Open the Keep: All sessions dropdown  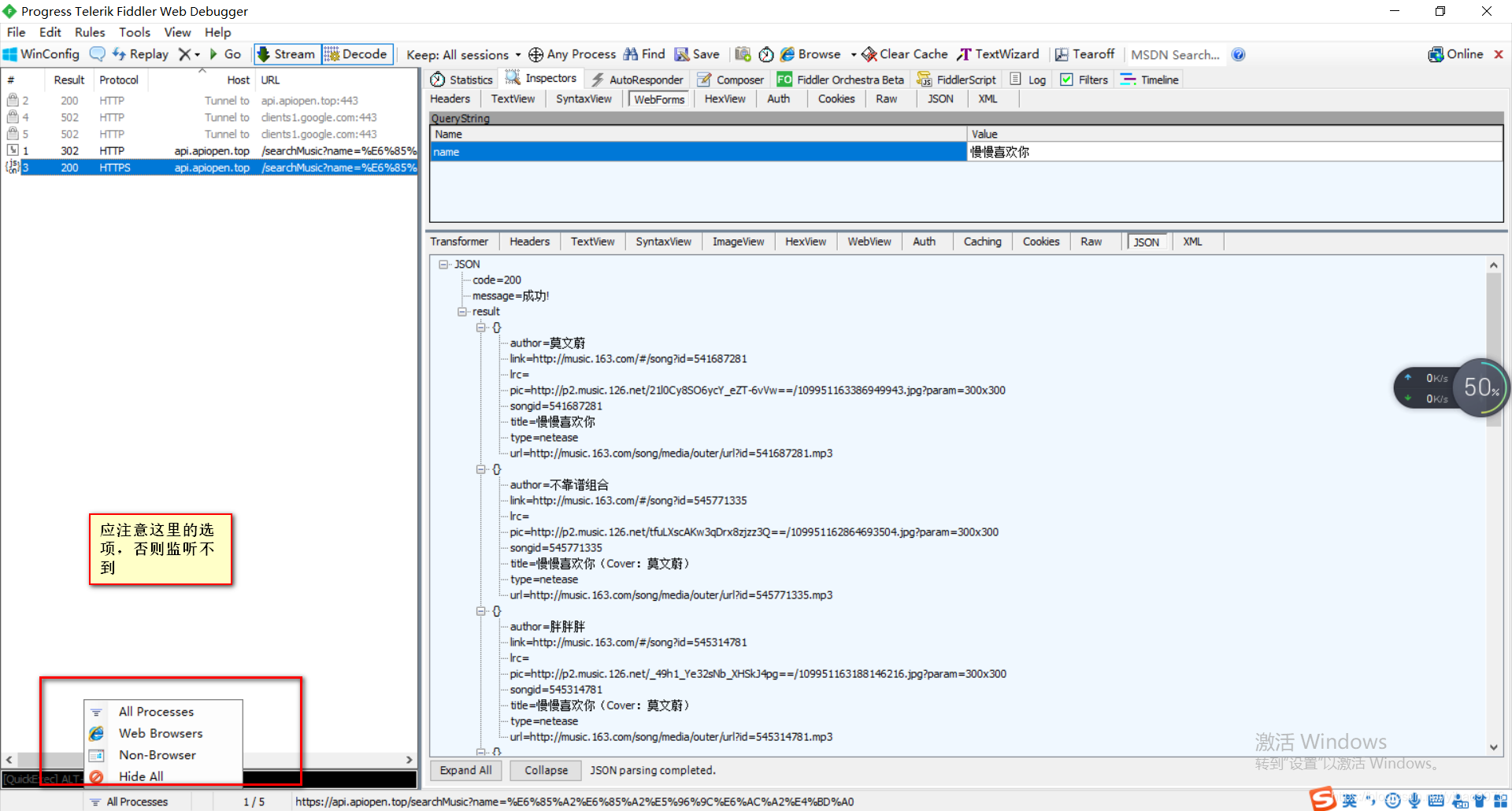click(463, 54)
